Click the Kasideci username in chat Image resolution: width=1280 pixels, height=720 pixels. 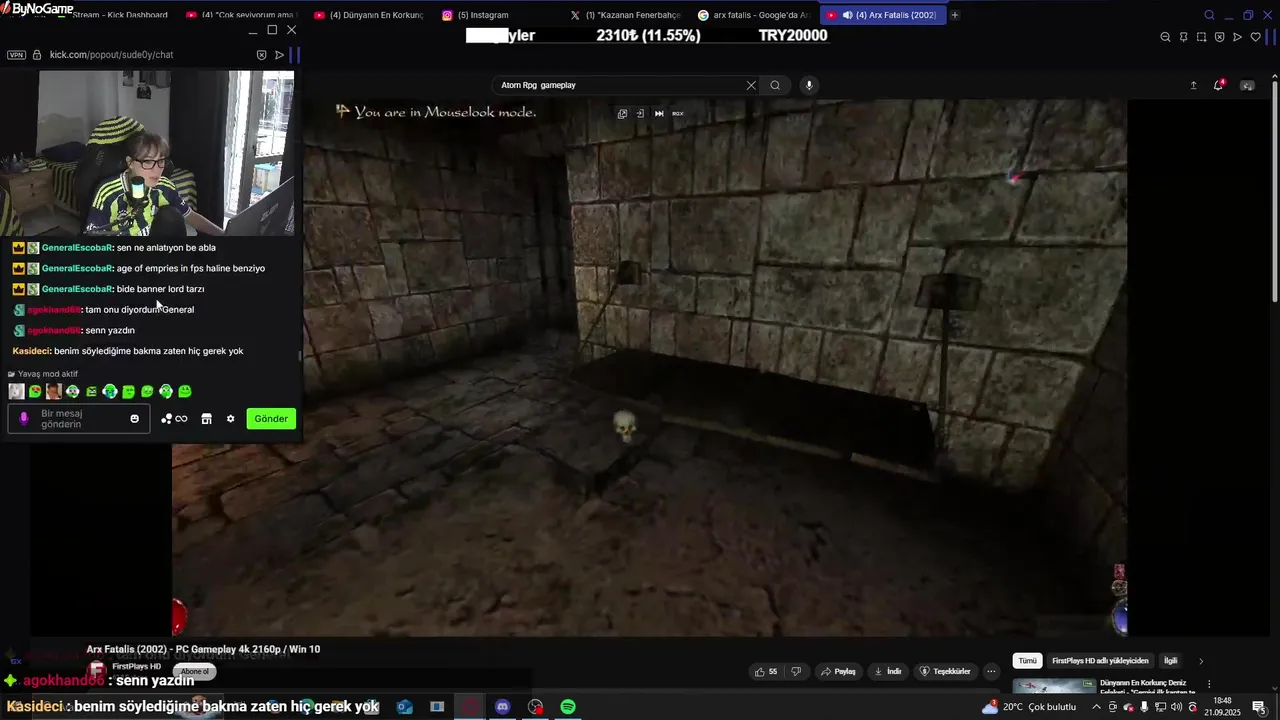(31, 351)
